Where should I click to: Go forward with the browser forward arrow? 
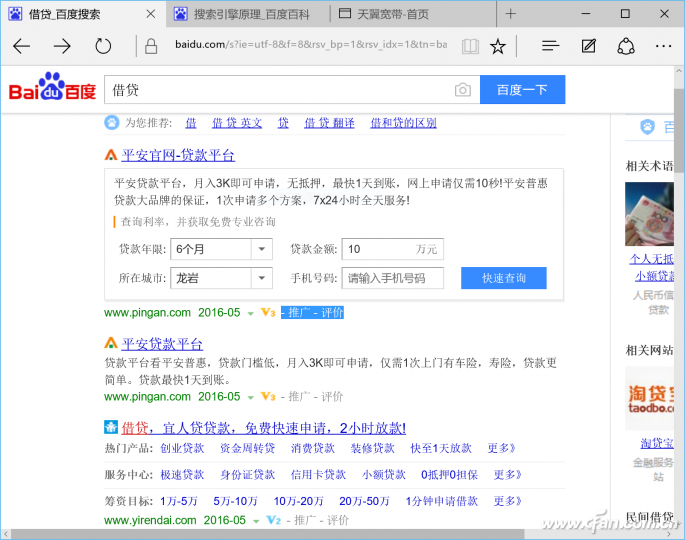click(62, 46)
